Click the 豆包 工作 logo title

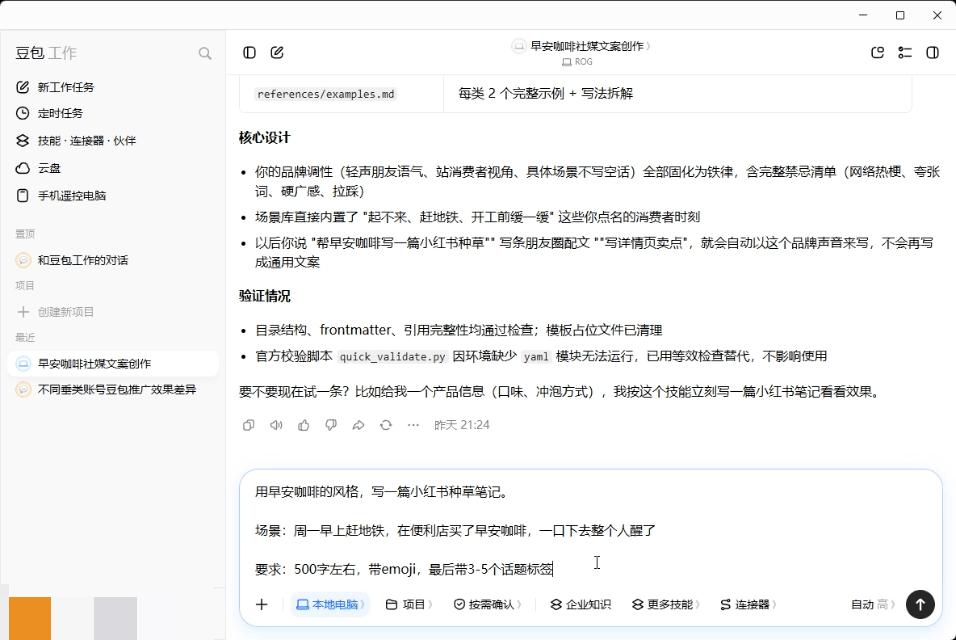(46, 53)
